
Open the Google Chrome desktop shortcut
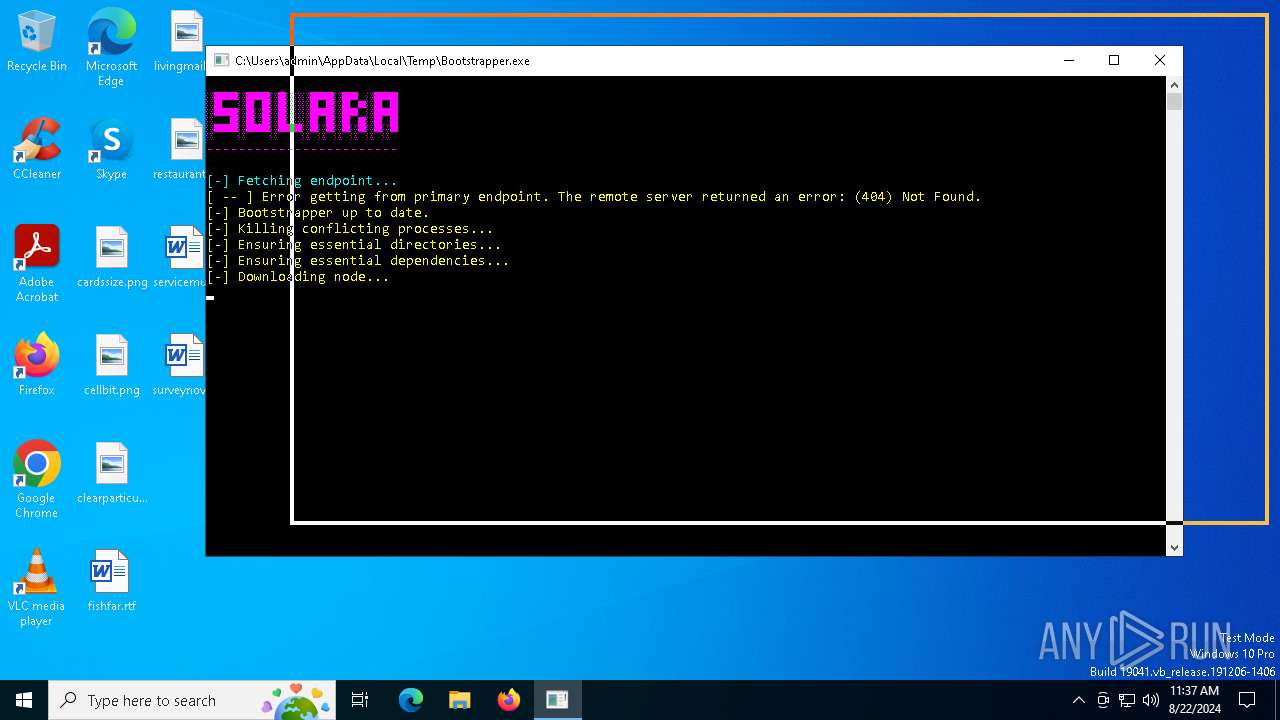pos(37,480)
